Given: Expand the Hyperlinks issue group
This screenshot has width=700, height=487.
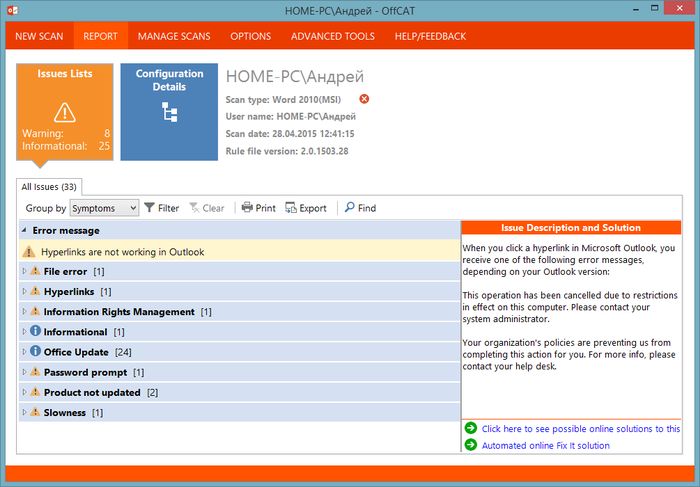Looking at the screenshot, I should click(x=25, y=291).
